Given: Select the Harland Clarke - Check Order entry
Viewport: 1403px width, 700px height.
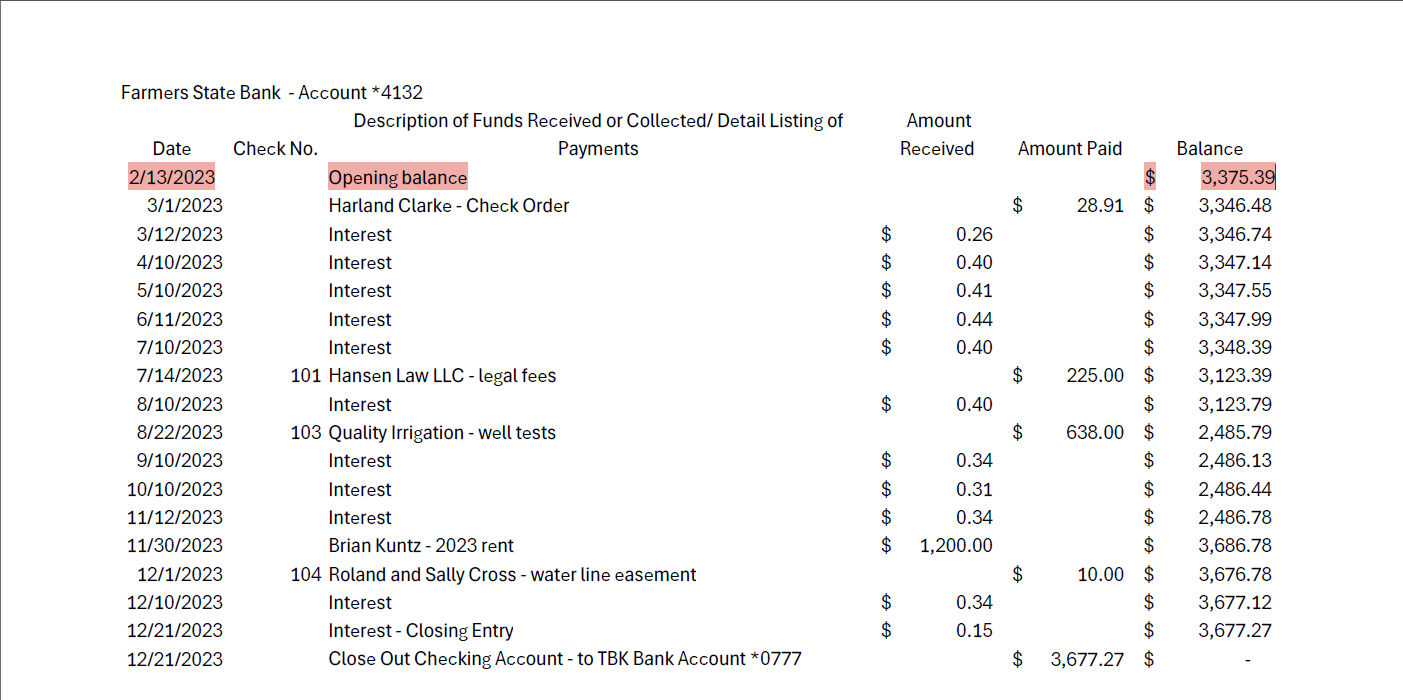Looking at the screenshot, I should tap(449, 206).
